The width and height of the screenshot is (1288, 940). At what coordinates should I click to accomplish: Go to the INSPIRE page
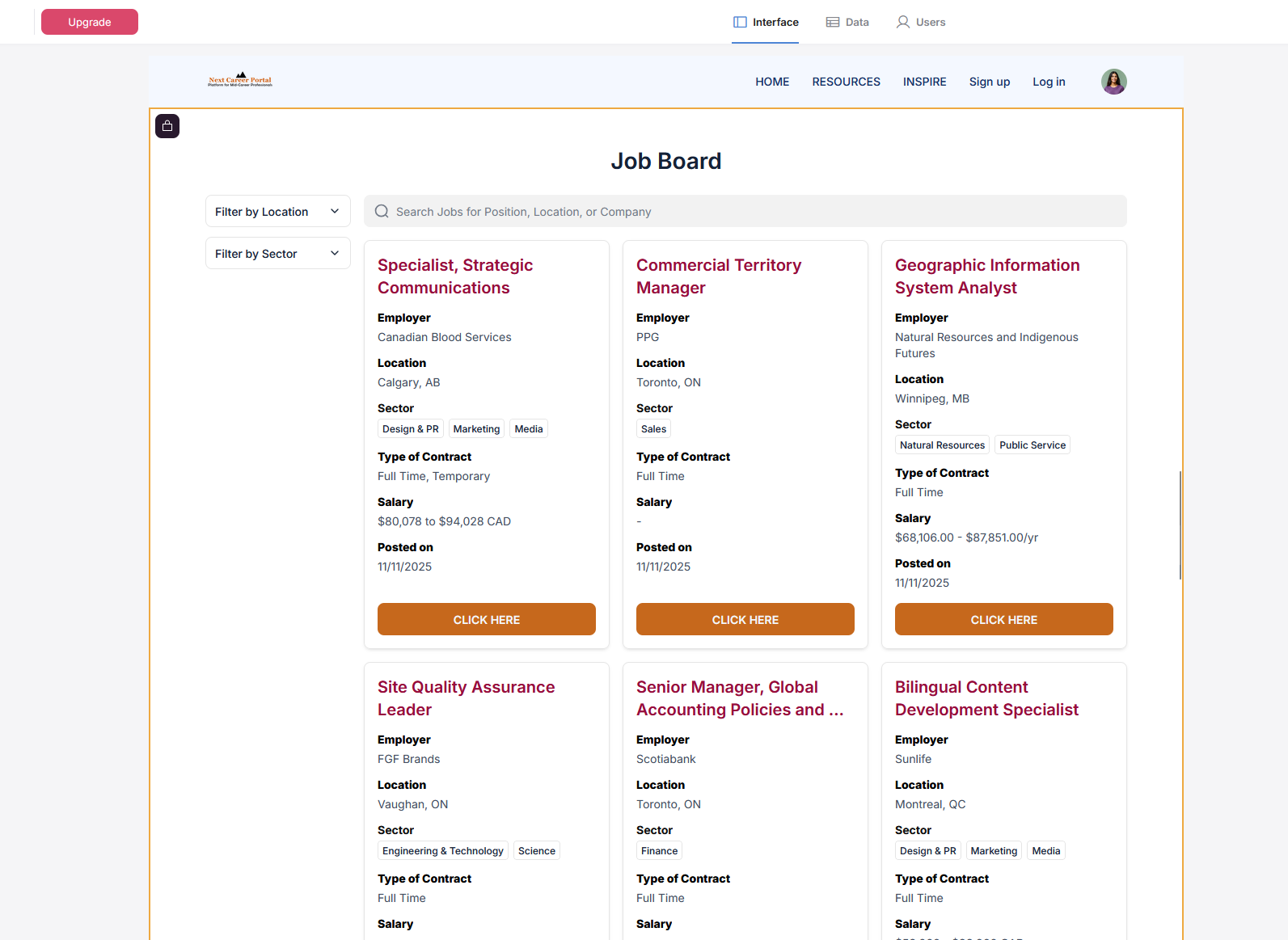click(924, 82)
